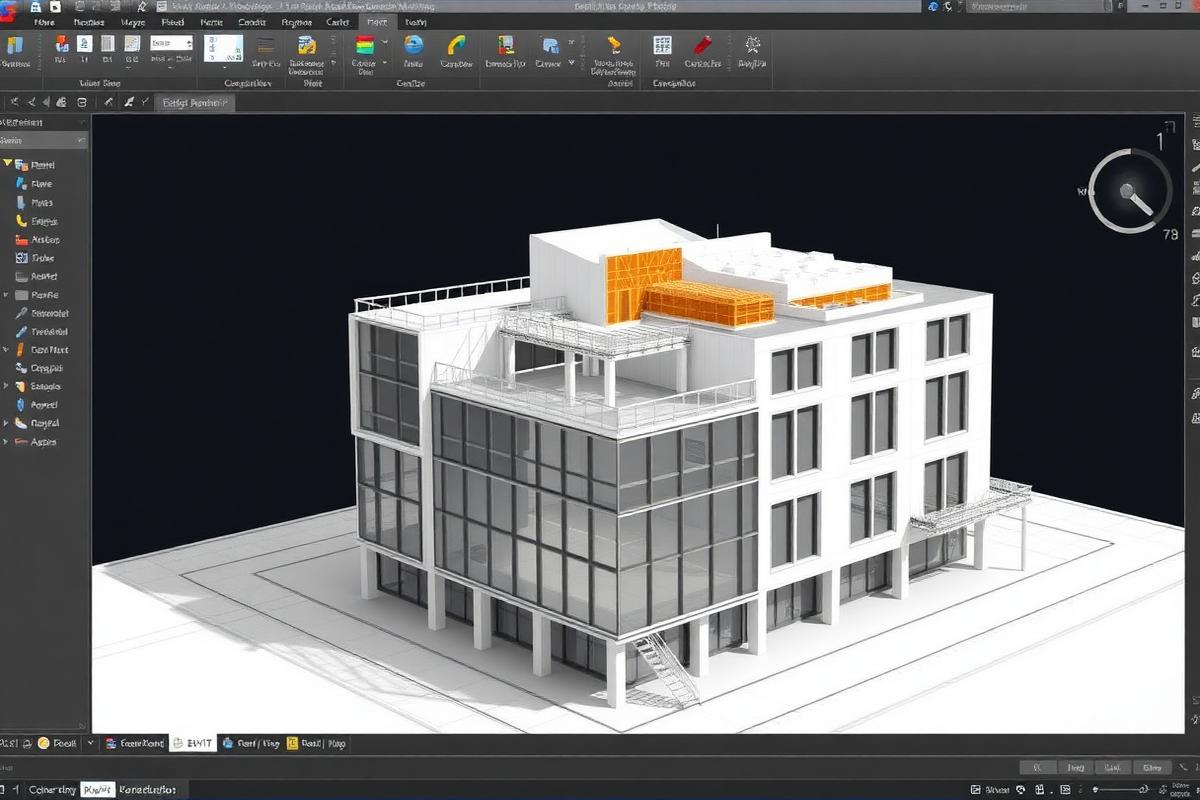This screenshot has height=800, width=1200.
Task: Click the highlighted white status bar mode button
Action: pyautogui.click(x=96, y=789)
